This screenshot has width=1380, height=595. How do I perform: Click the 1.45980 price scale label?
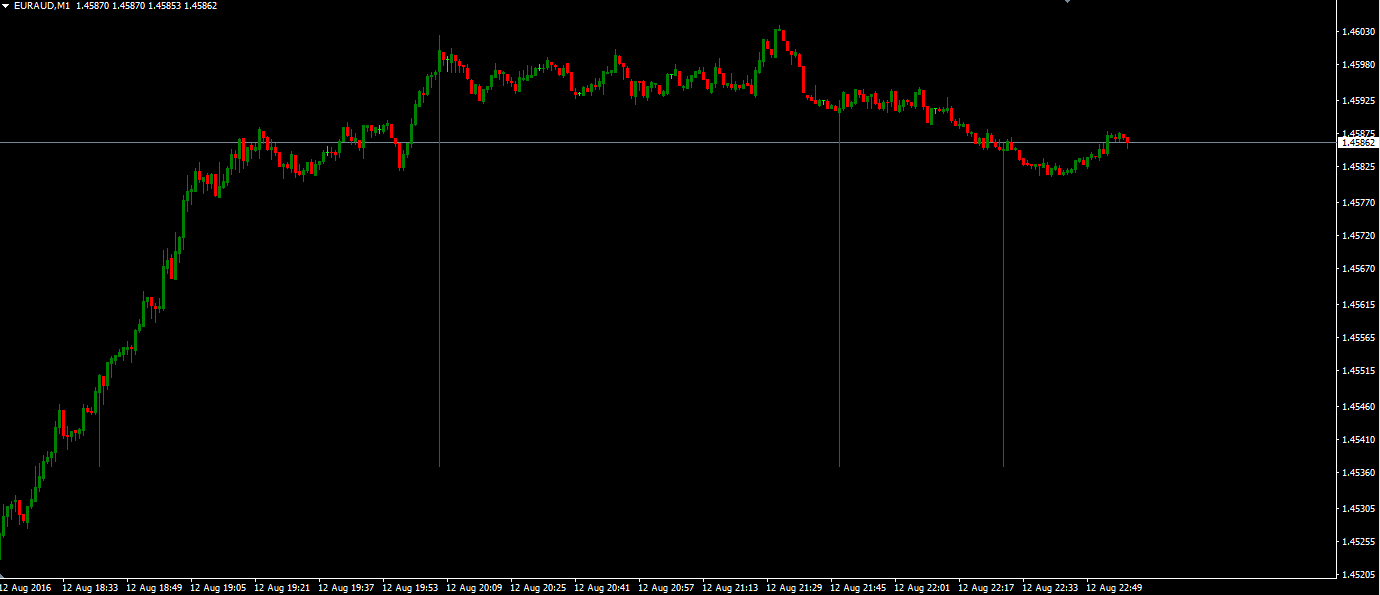tap(1357, 66)
